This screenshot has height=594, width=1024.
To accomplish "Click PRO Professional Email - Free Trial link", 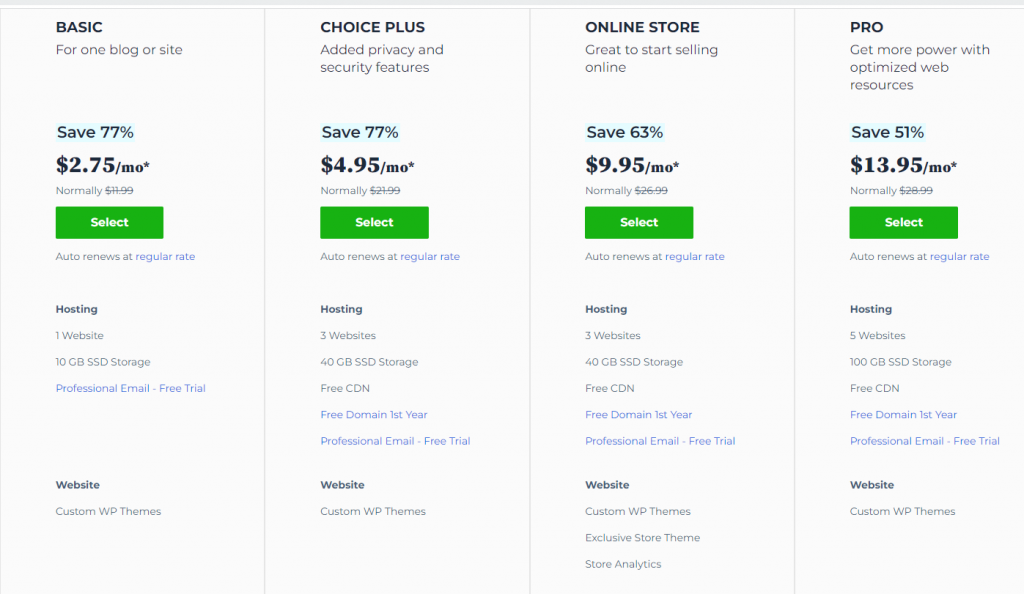I will (x=925, y=441).
